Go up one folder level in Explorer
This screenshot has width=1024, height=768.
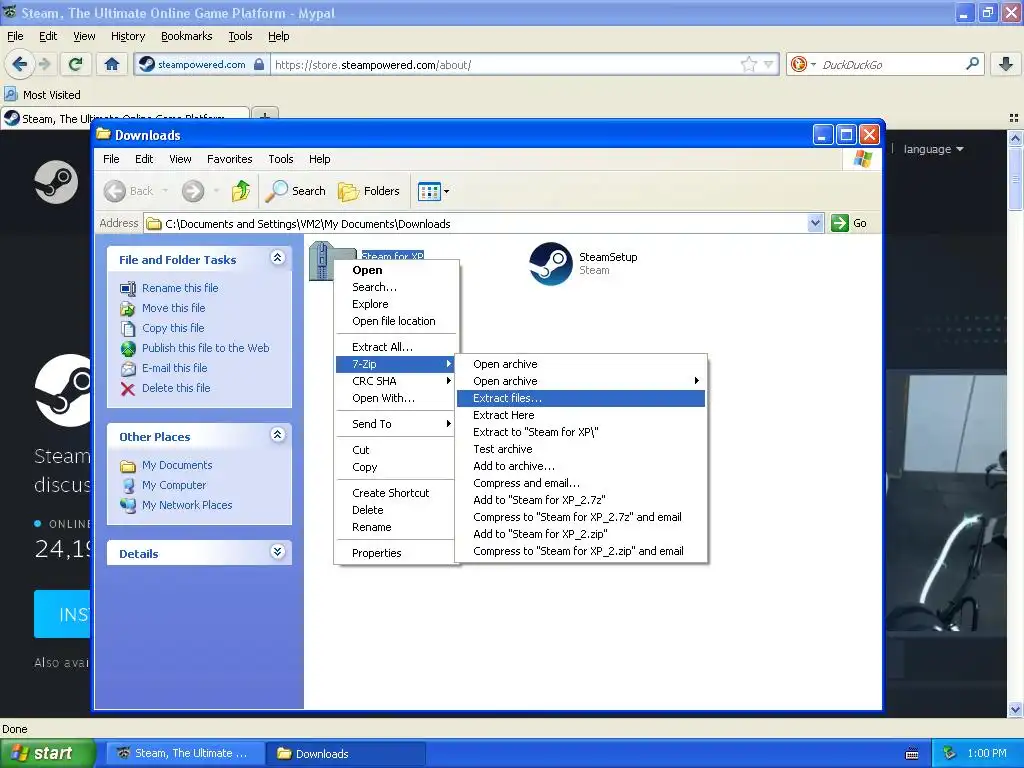click(240, 191)
